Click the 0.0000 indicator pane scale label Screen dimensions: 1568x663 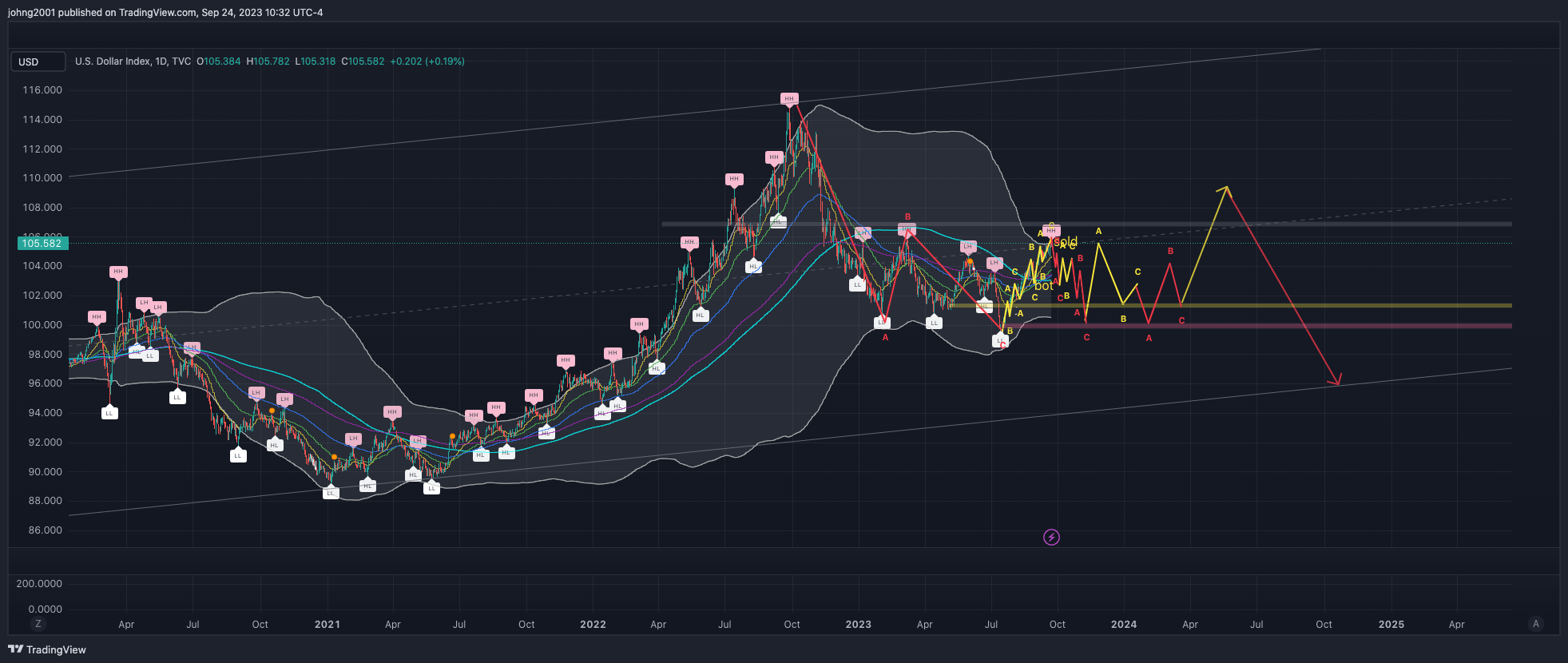click(45, 609)
